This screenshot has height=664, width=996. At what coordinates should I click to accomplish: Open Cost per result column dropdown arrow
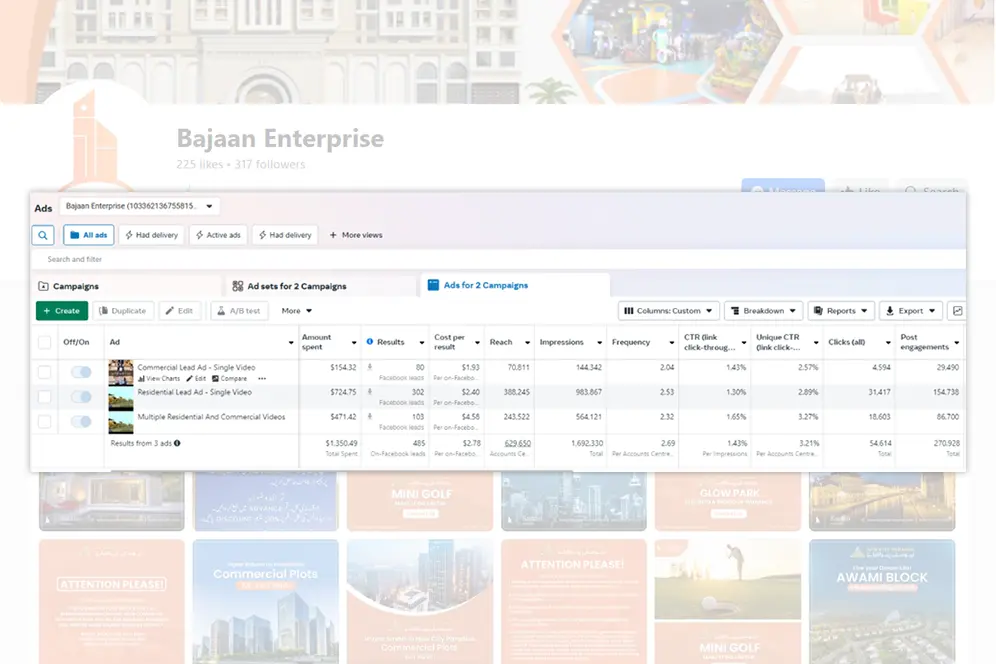[477, 342]
